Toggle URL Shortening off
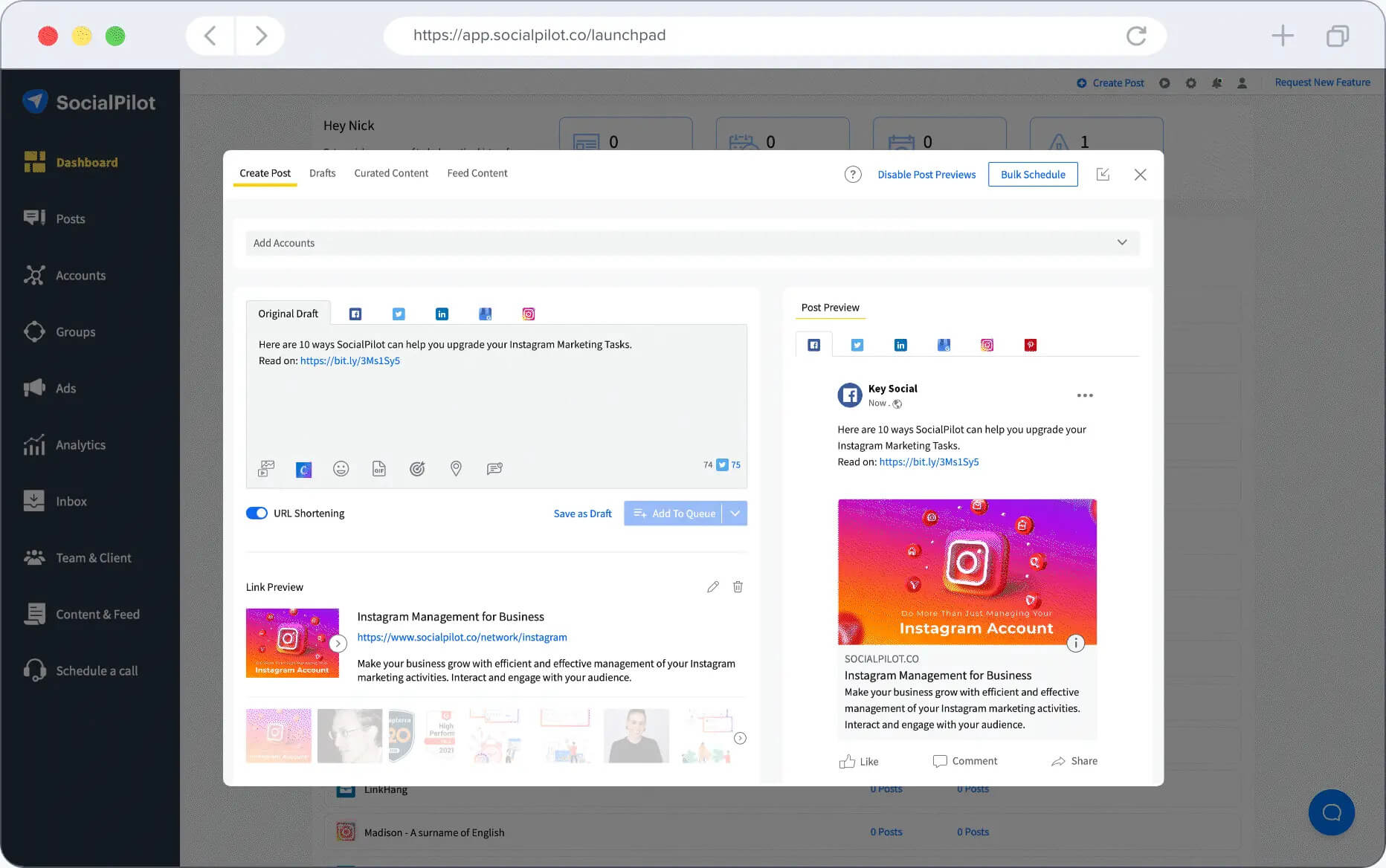This screenshot has width=1386, height=868. pos(257,513)
